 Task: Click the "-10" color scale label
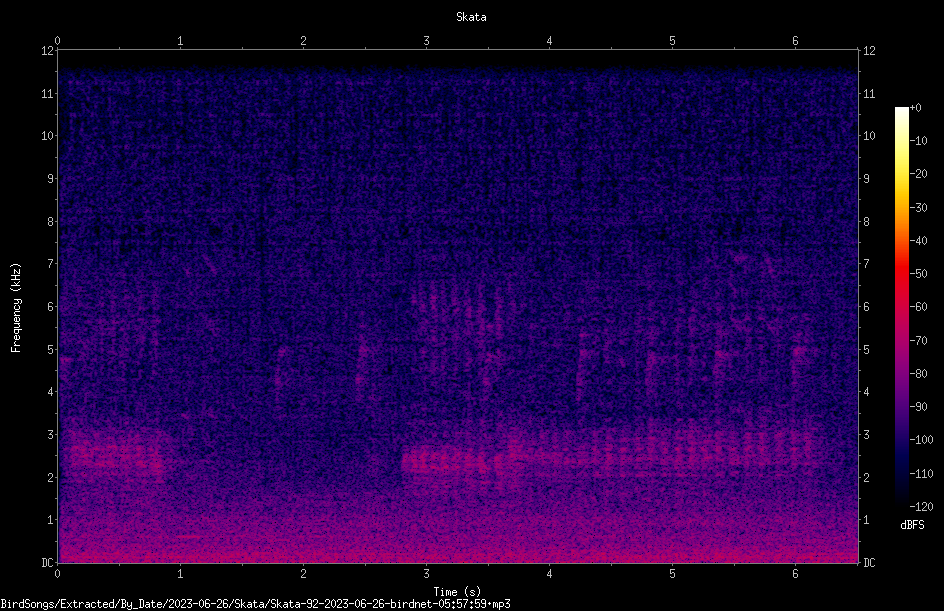[x=918, y=141]
